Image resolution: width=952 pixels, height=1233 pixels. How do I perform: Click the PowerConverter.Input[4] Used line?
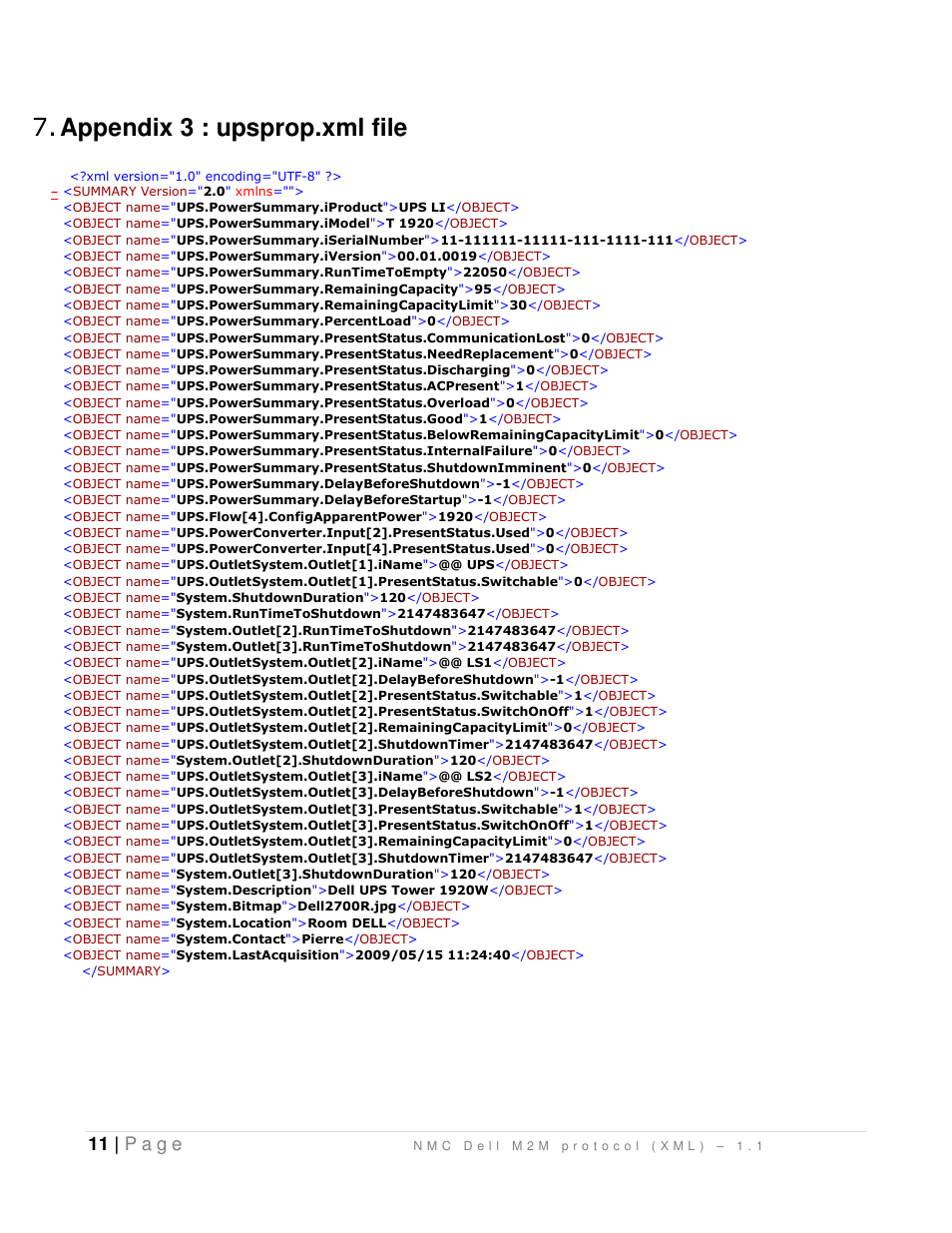346,549
